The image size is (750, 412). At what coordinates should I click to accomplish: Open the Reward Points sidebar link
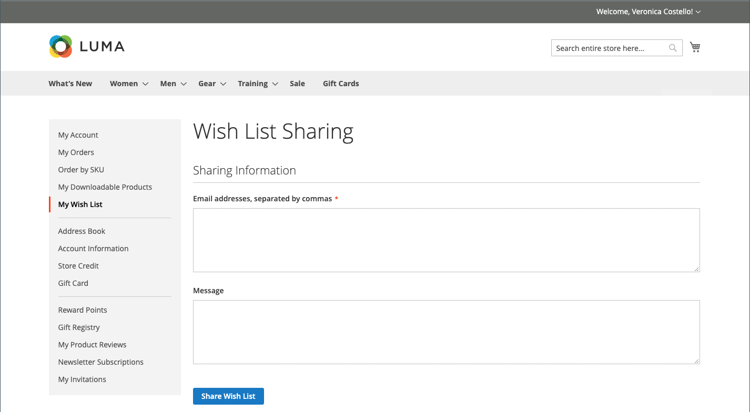coord(82,310)
